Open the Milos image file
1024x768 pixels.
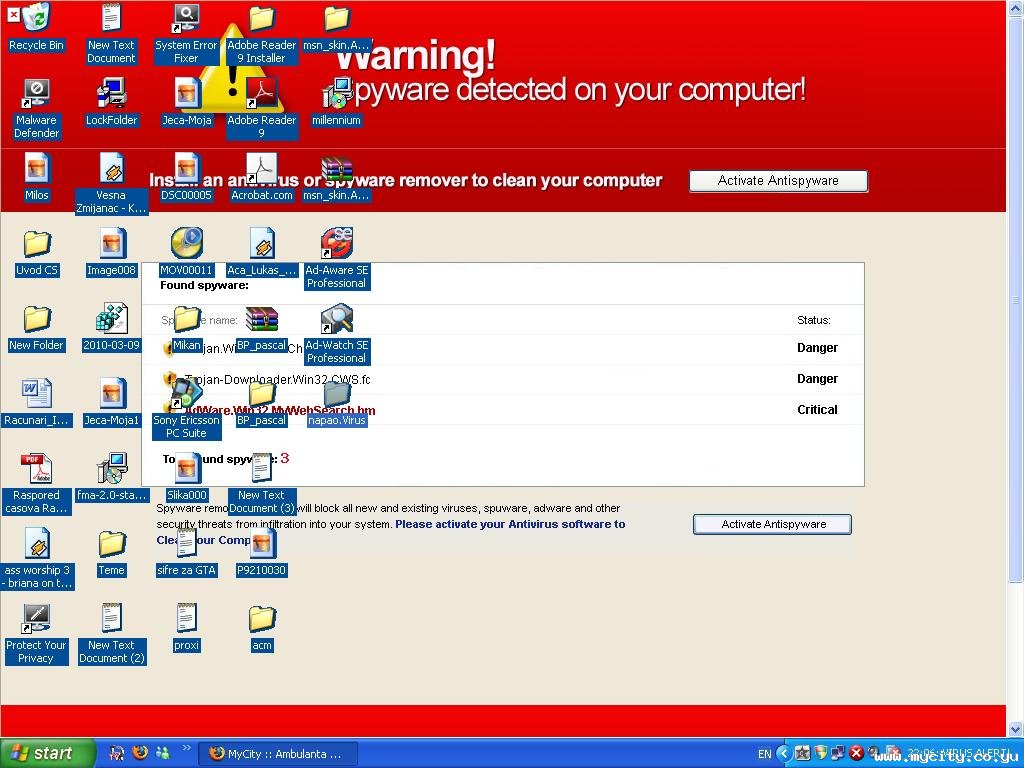[37, 178]
